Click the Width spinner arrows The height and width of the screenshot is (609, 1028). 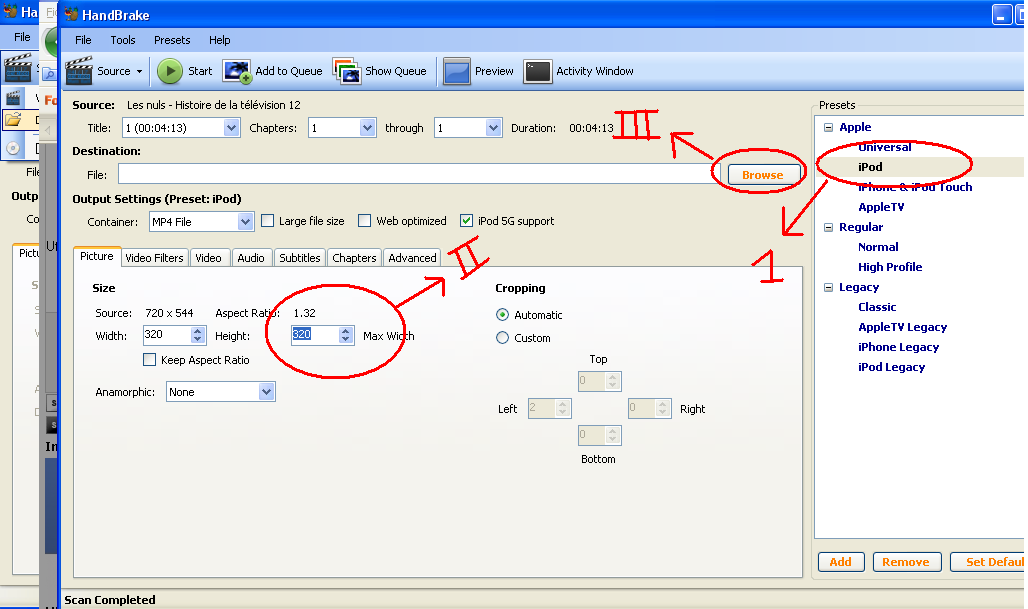pos(198,336)
